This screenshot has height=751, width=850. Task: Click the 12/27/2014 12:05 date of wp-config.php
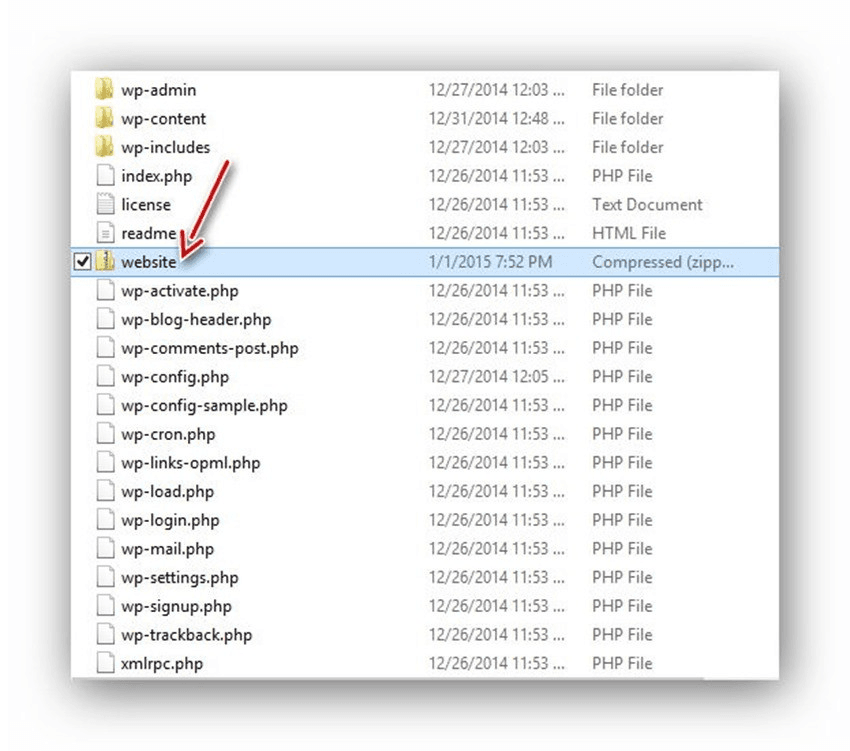tap(497, 377)
